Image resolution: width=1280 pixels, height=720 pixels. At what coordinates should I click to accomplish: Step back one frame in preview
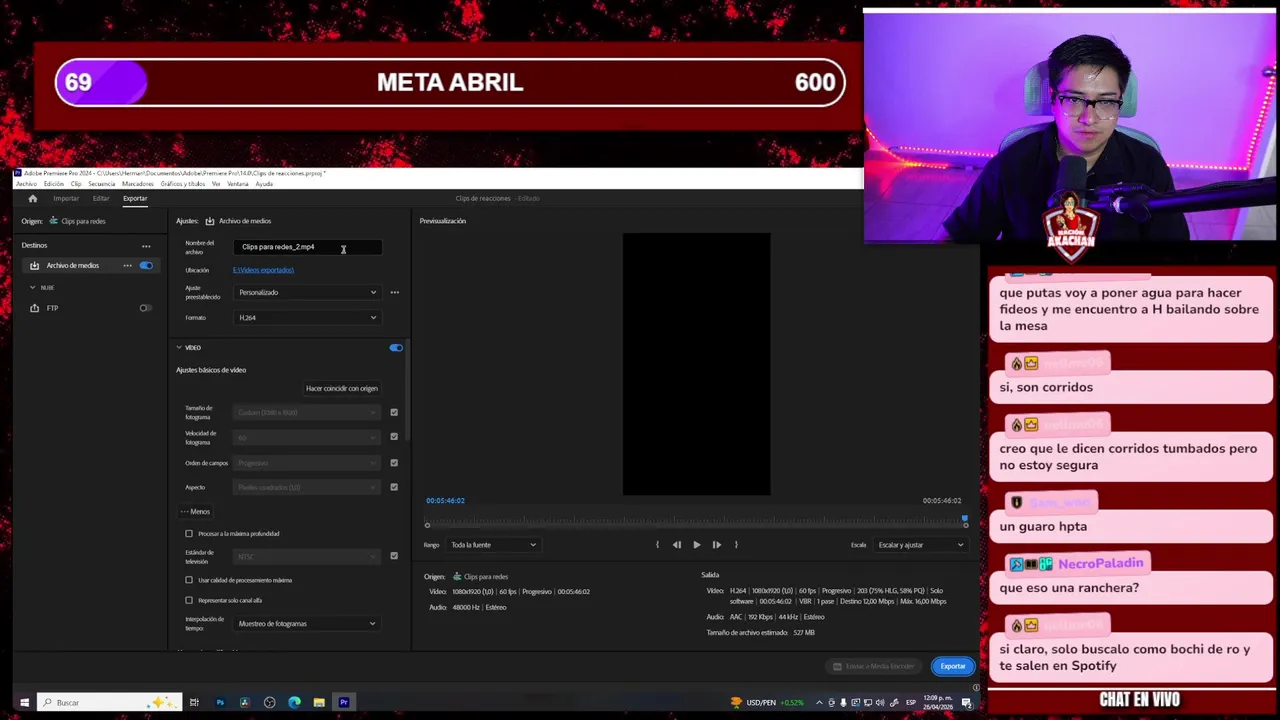tap(677, 545)
